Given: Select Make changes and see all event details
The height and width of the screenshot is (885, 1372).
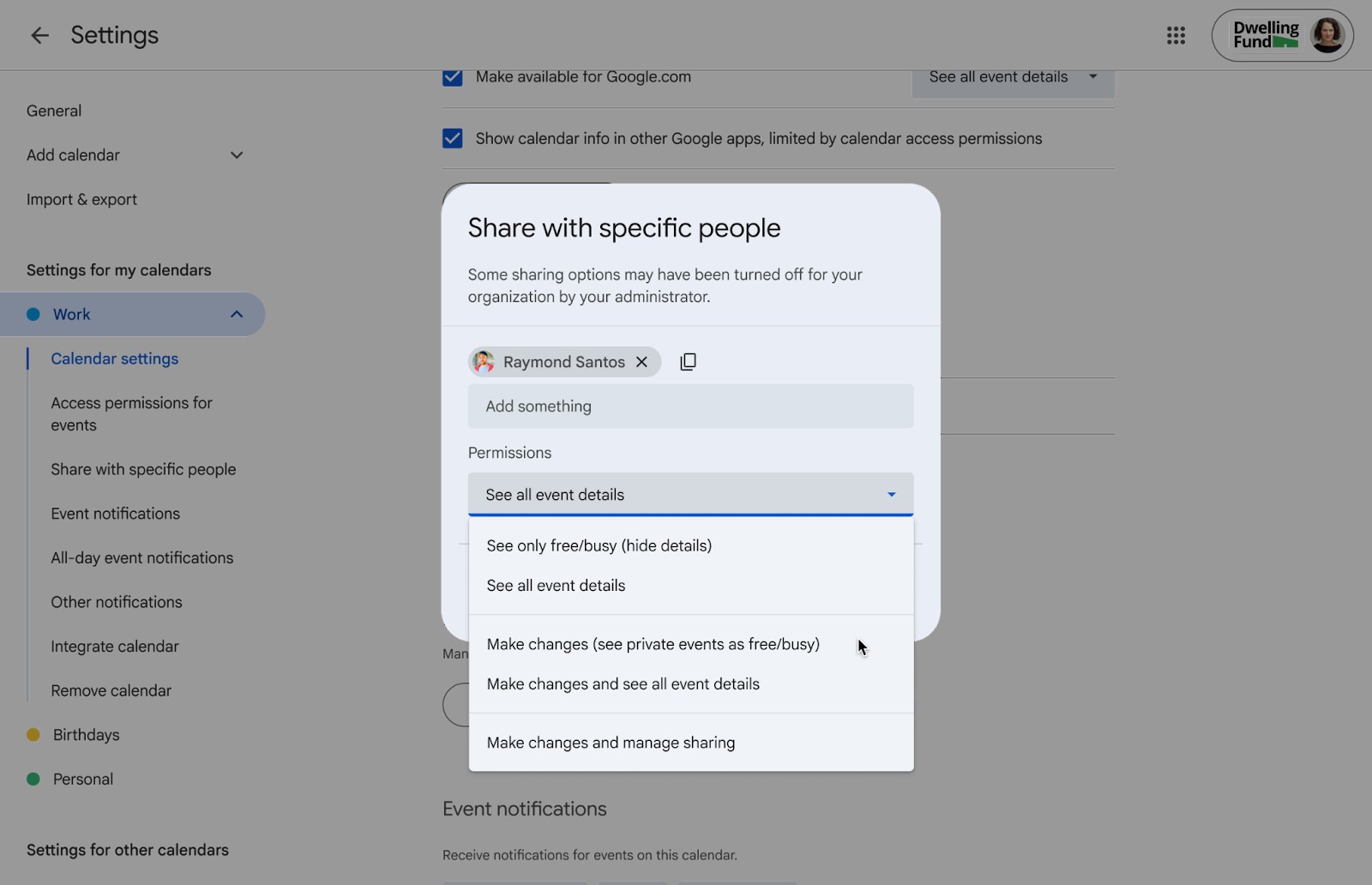Looking at the screenshot, I should [691, 684].
